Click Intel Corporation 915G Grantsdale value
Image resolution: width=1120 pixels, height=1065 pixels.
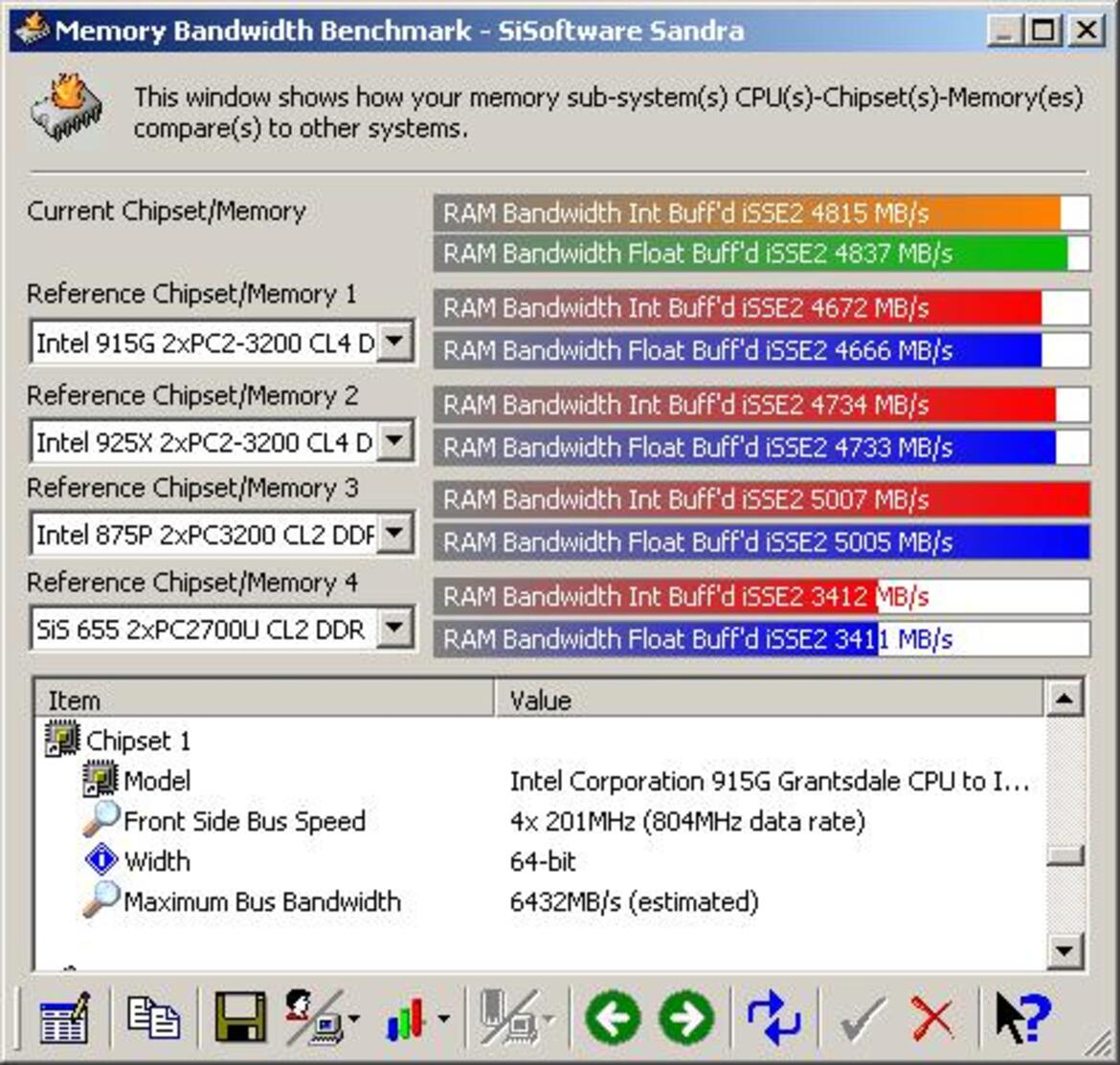click(x=770, y=782)
